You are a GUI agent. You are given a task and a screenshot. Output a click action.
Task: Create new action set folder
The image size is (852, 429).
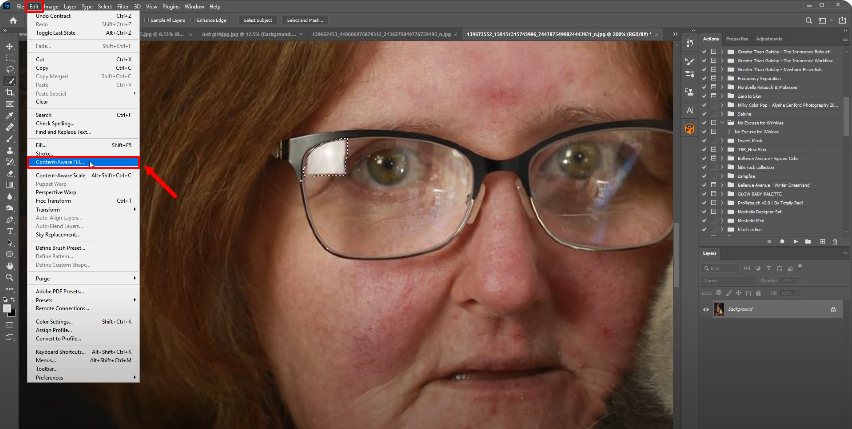click(808, 242)
